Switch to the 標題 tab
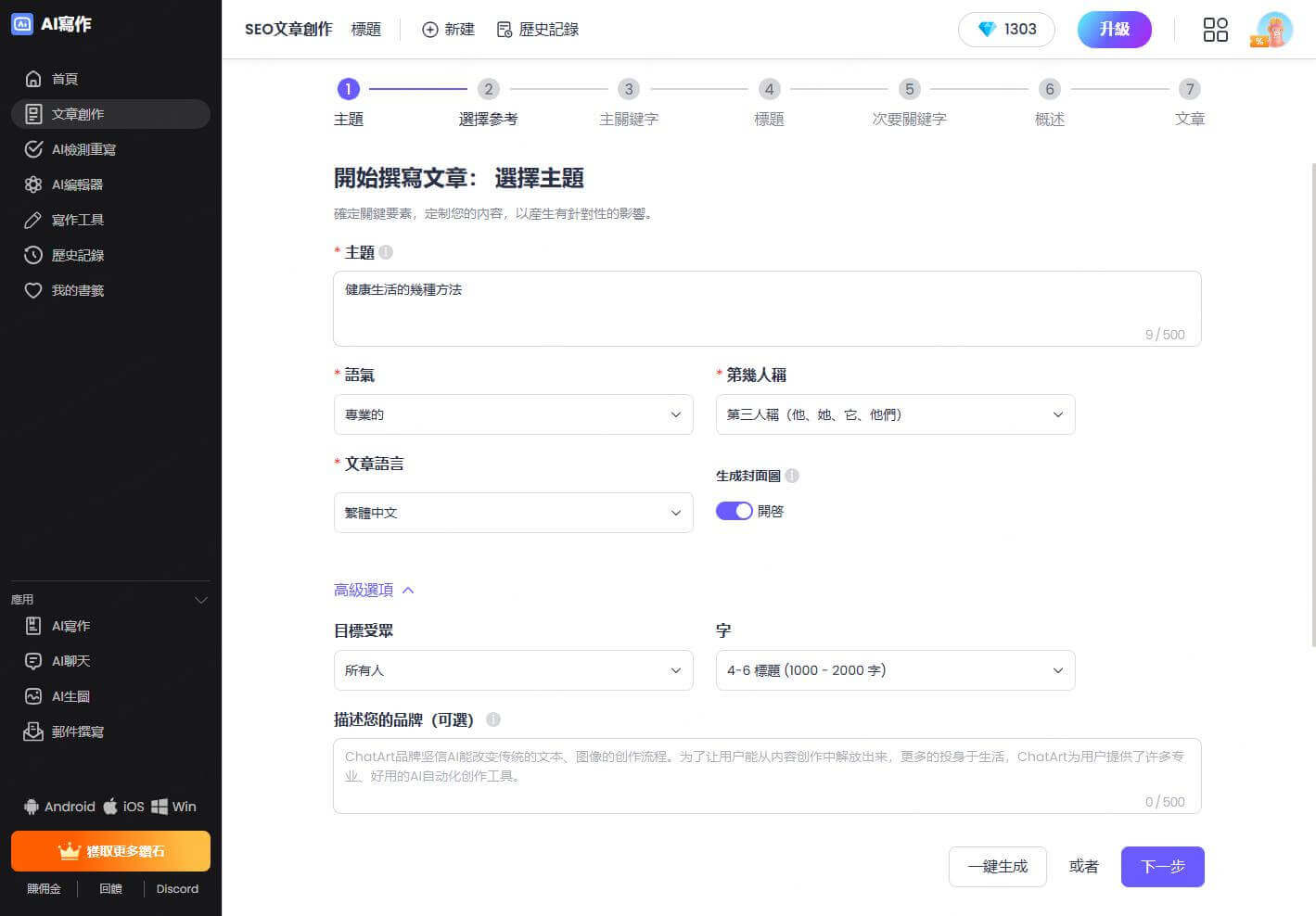 click(366, 30)
